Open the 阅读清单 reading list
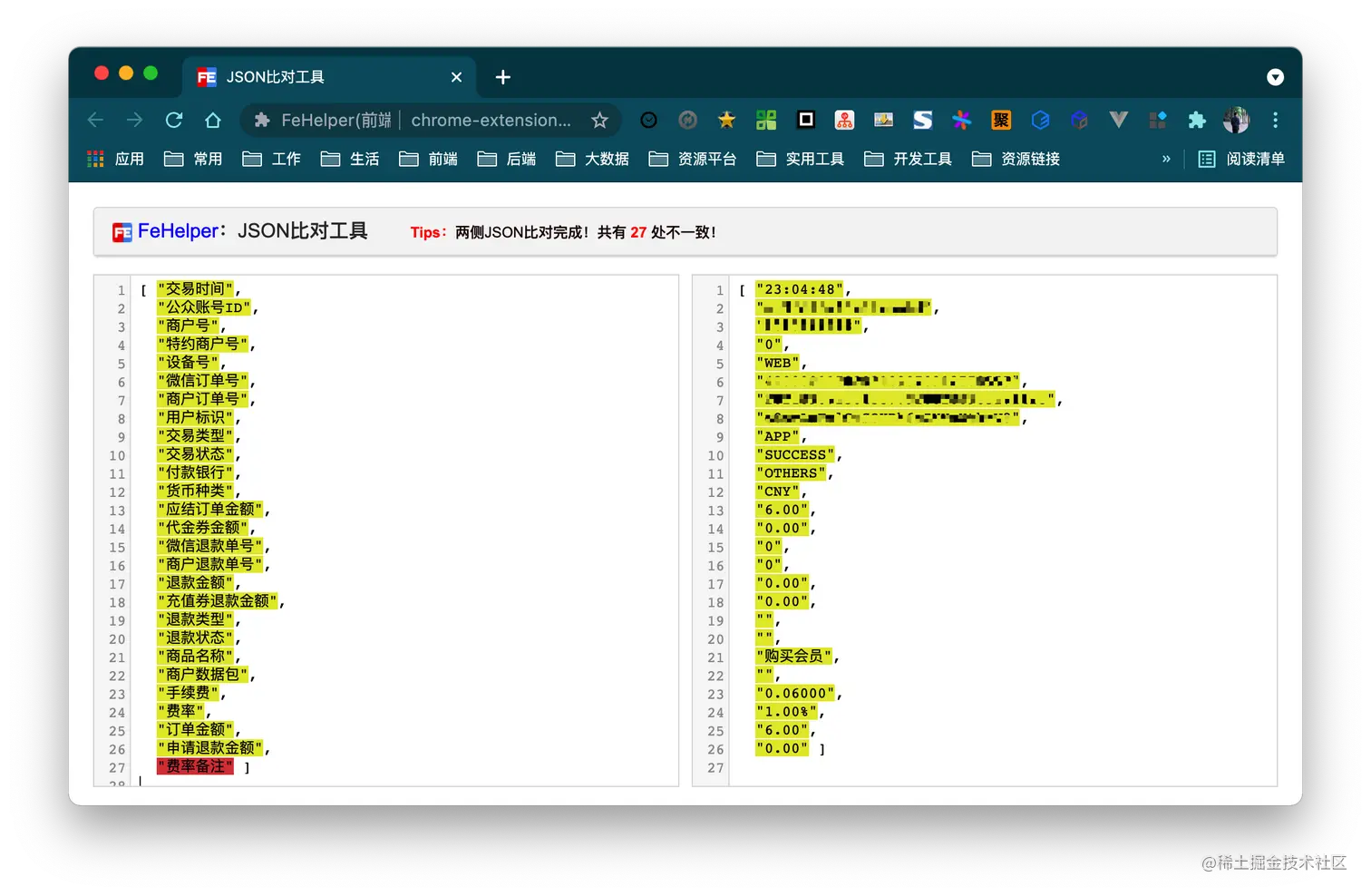Screen dimensions: 1371x896 click(1242, 159)
